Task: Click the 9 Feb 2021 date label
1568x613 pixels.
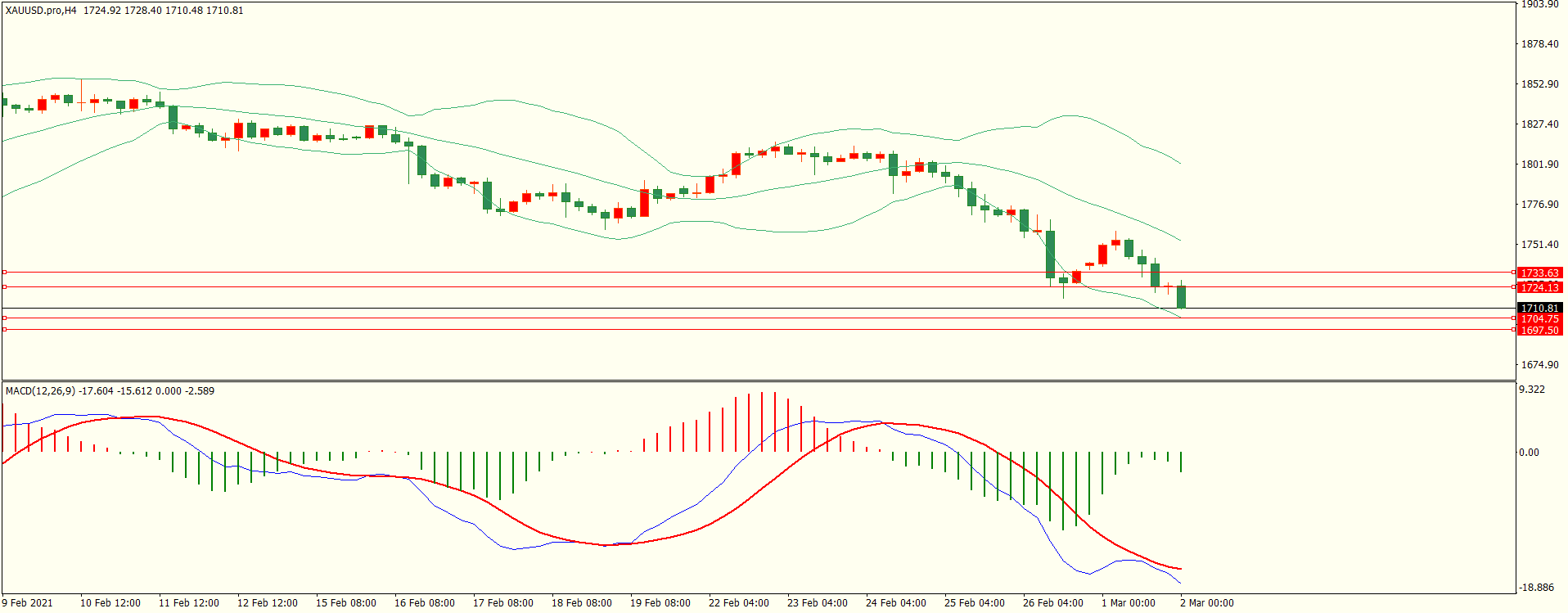Action: 28,603
